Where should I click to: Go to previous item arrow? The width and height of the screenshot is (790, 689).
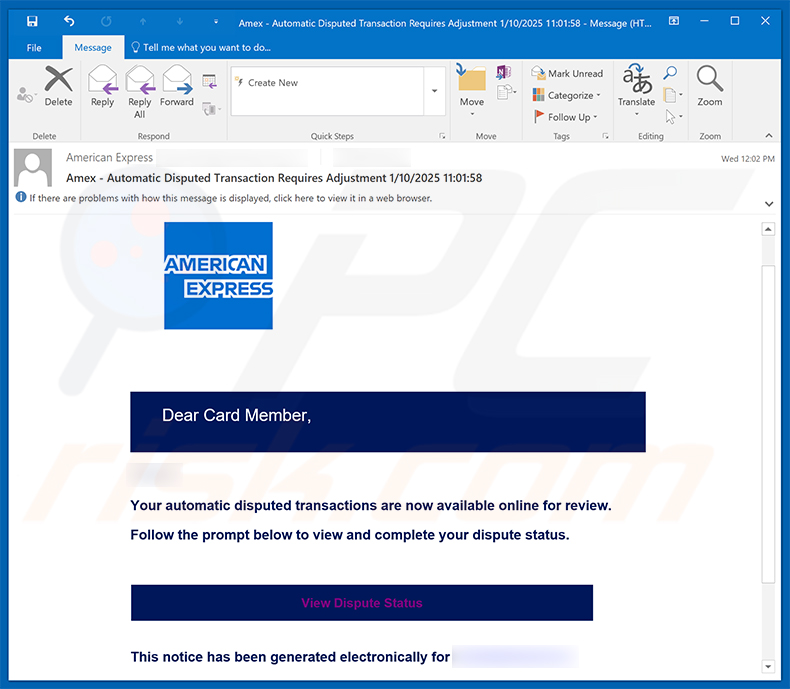143,21
